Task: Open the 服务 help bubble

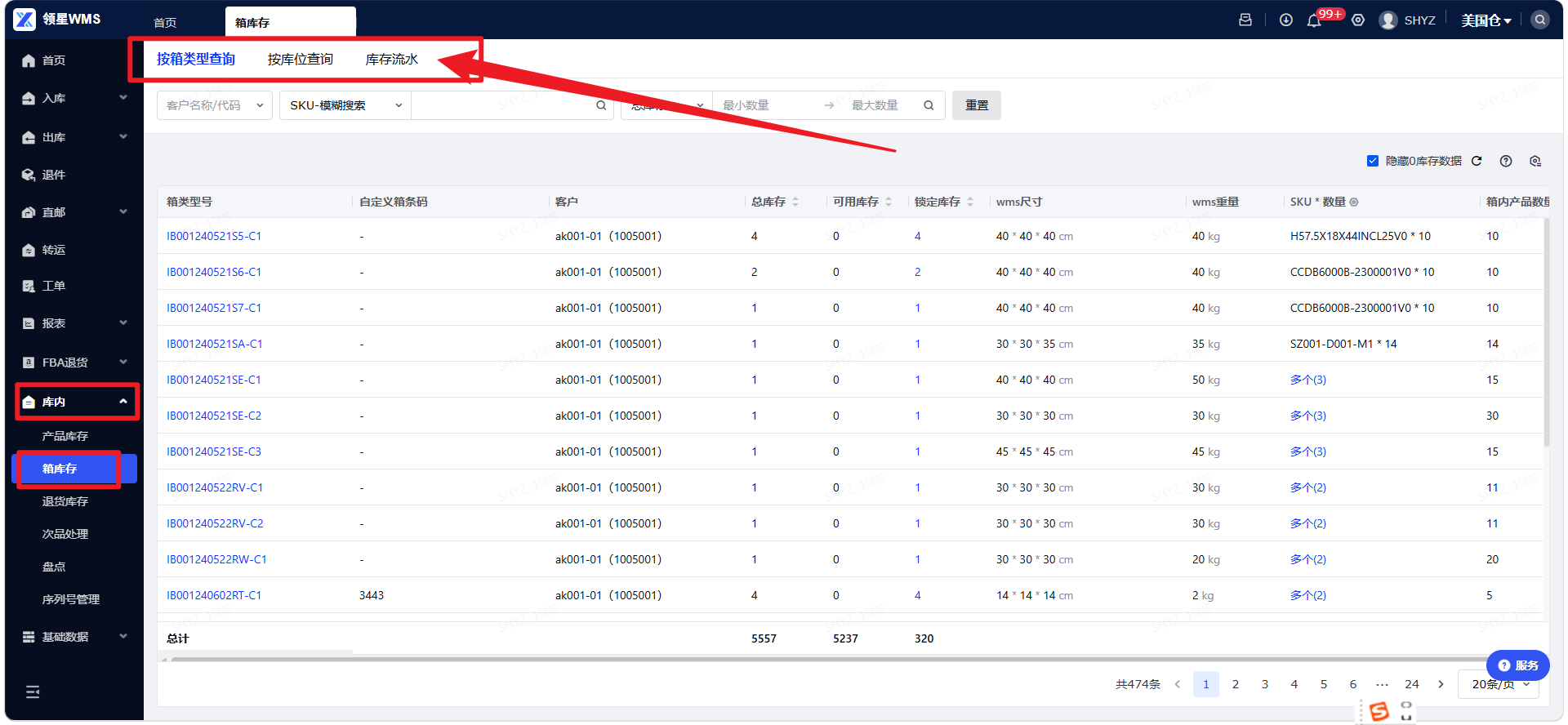Action: point(1518,665)
